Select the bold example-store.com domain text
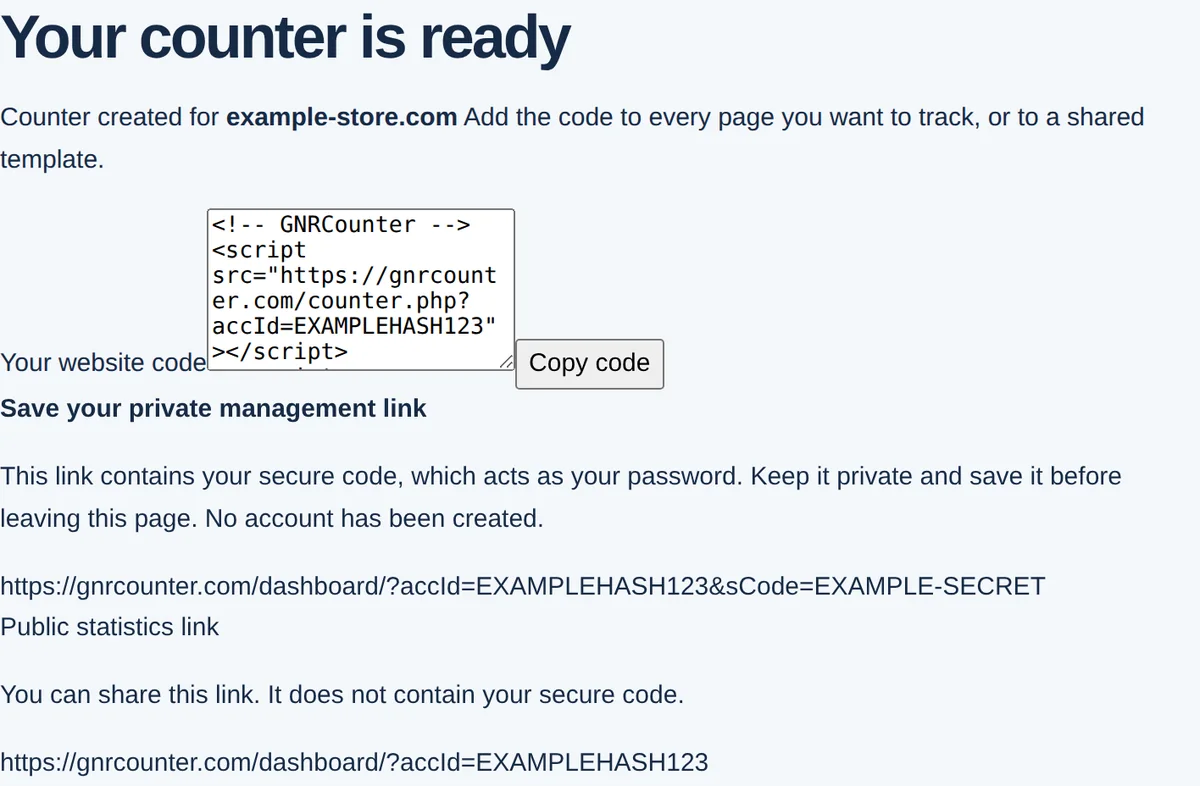The width and height of the screenshot is (1200, 786). (342, 117)
